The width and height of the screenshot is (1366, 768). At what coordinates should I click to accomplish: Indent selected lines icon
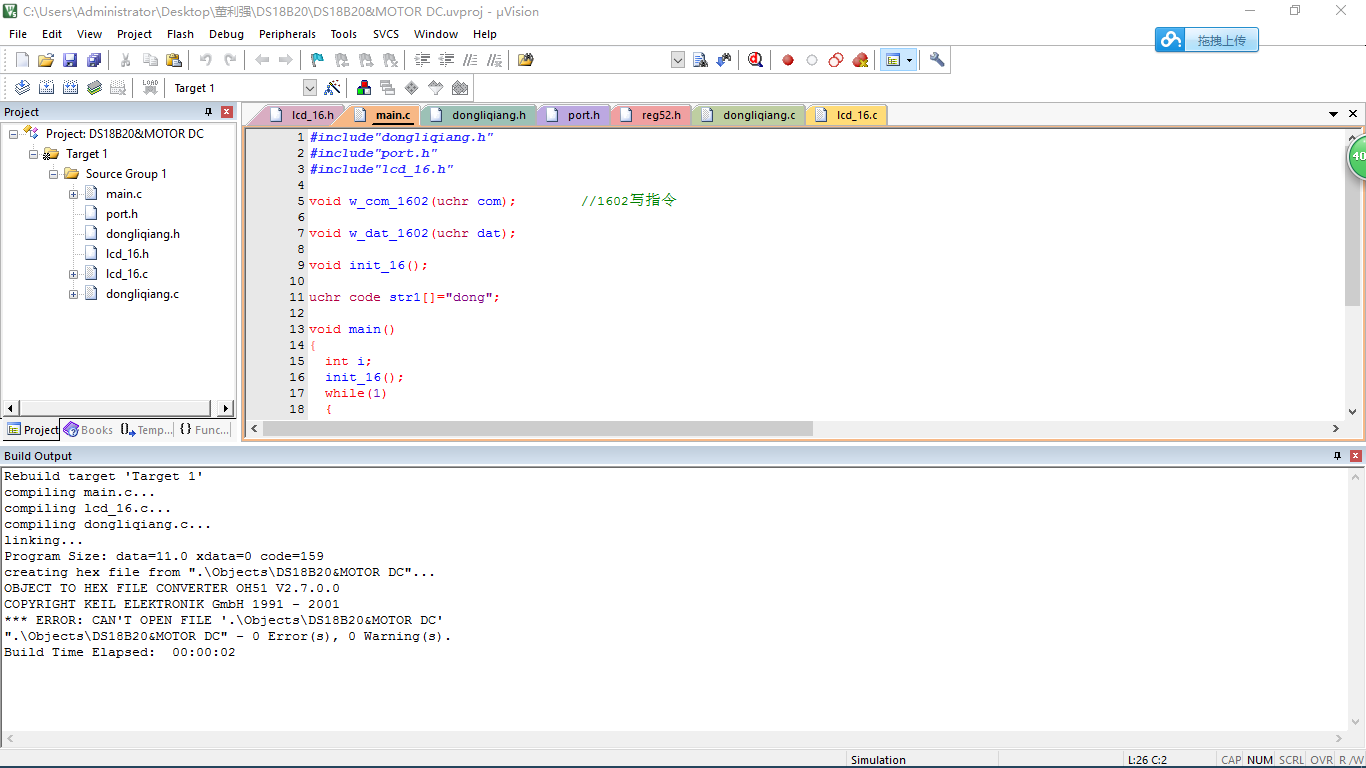pyautogui.click(x=423, y=60)
